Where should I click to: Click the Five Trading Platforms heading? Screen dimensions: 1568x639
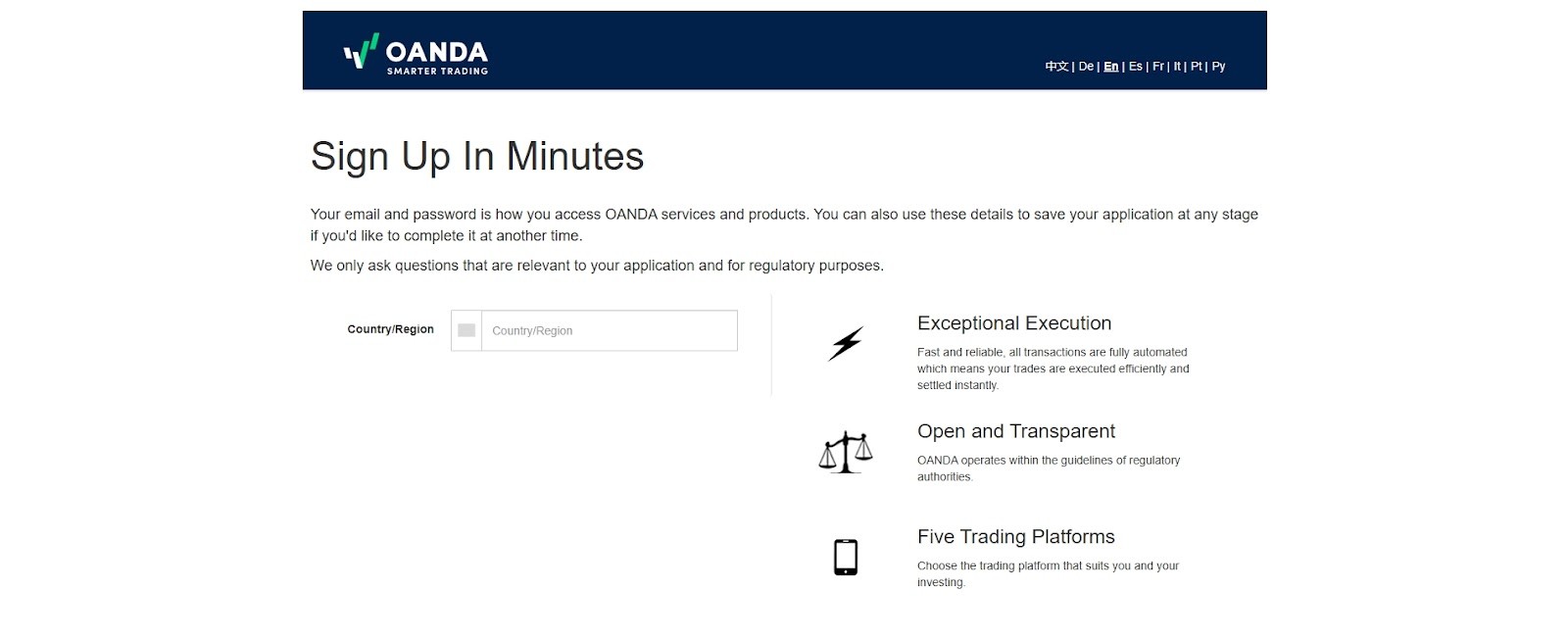point(1016,537)
